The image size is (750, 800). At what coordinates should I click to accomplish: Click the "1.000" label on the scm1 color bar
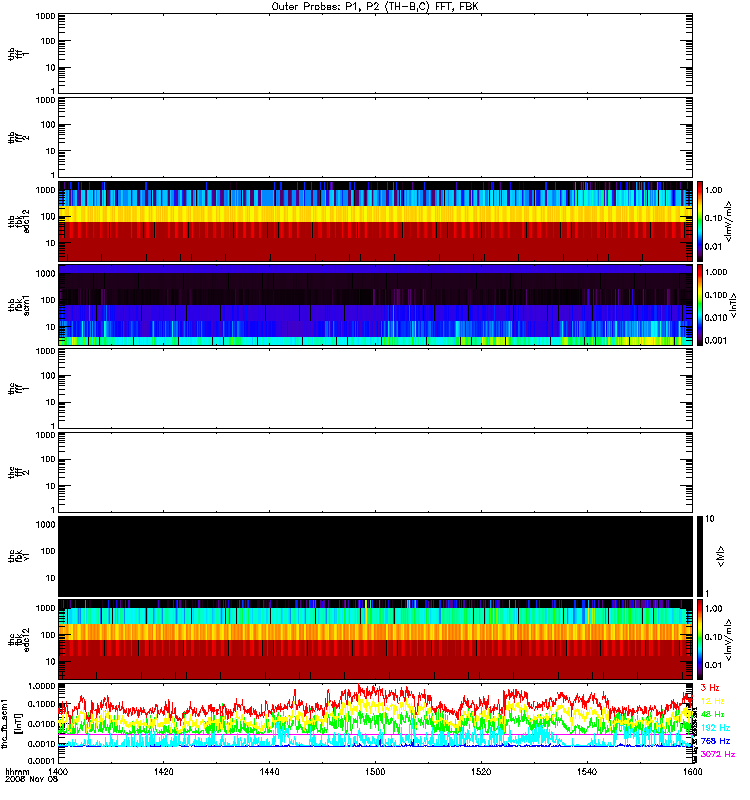pyautogui.click(x=716, y=272)
